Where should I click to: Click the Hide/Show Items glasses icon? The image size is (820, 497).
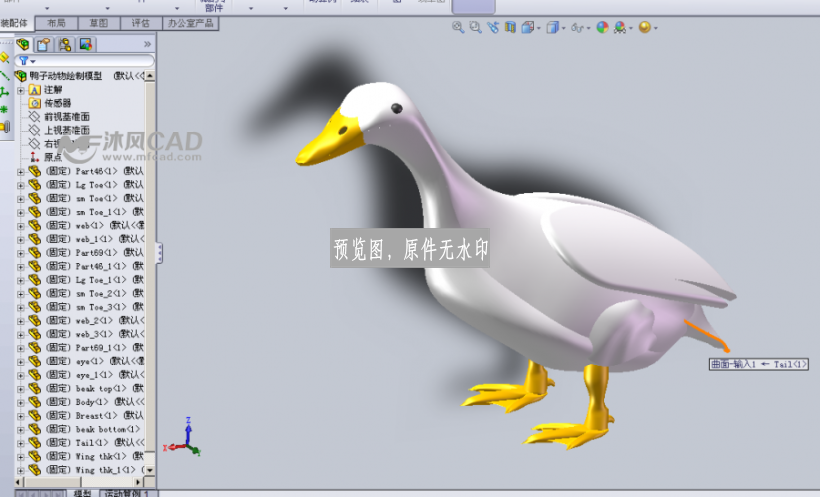pos(577,27)
